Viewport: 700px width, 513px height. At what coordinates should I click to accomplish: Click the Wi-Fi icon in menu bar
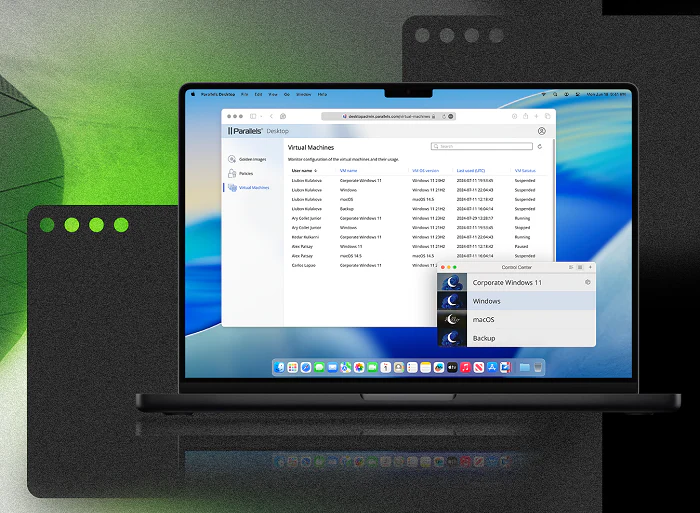point(543,94)
